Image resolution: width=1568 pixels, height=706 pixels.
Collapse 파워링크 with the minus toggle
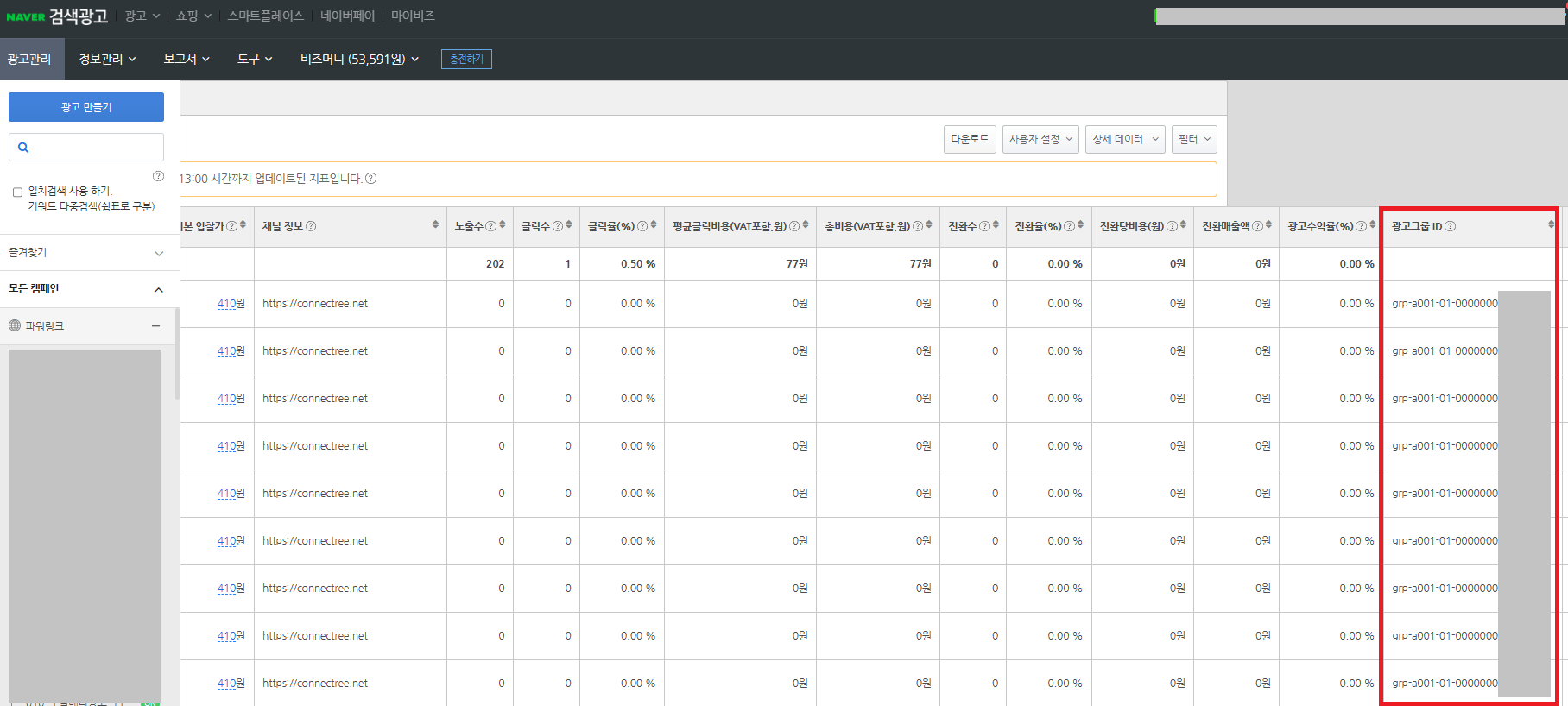[x=155, y=326]
